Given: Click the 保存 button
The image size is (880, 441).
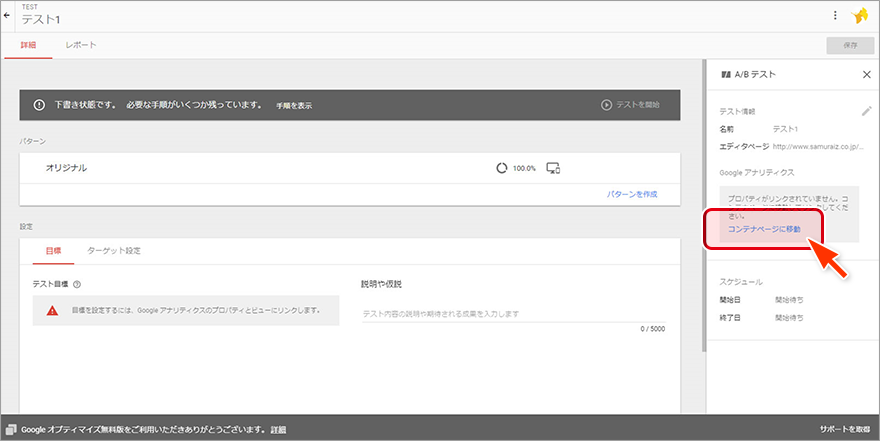Looking at the screenshot, I should coord(850,45).
